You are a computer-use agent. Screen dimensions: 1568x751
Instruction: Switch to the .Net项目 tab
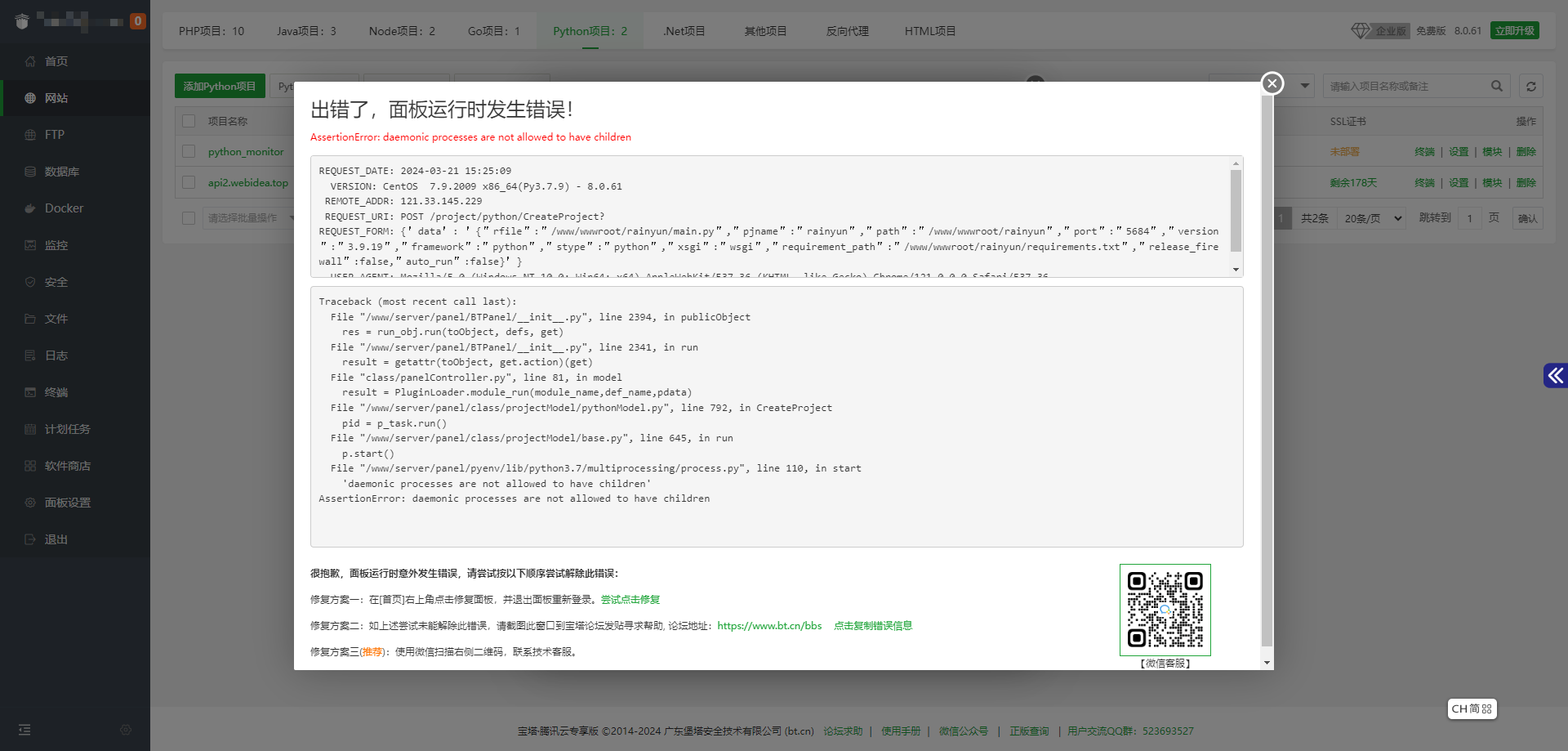684,31
